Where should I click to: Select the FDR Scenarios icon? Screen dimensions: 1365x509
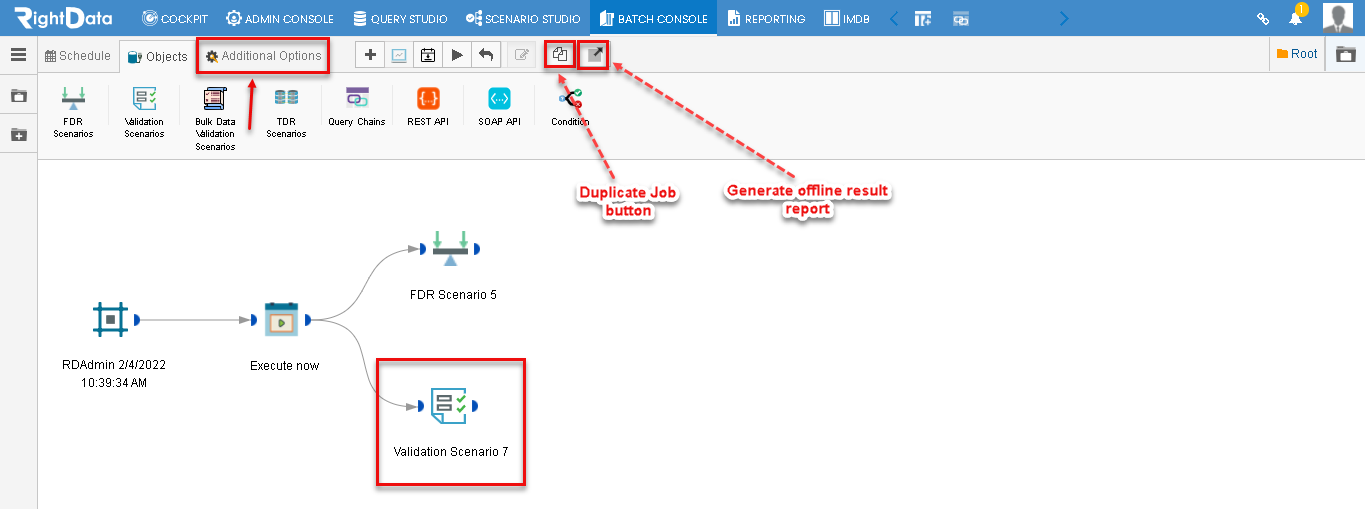(73, 98)
